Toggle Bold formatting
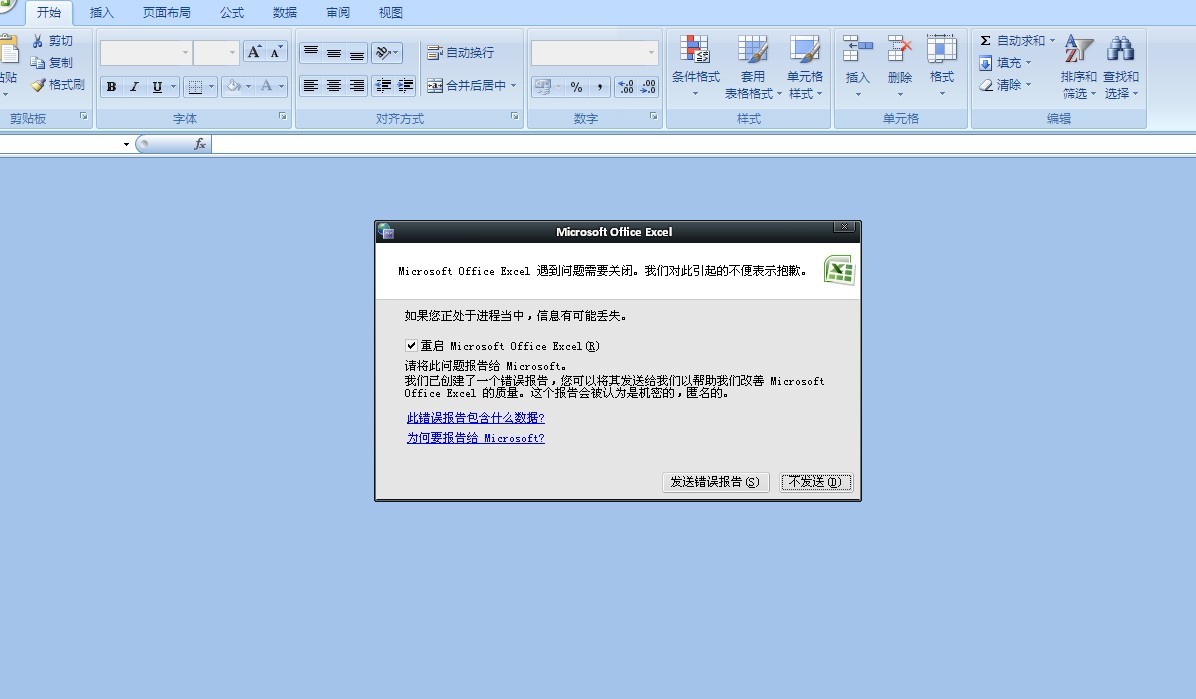 [111, 86]
